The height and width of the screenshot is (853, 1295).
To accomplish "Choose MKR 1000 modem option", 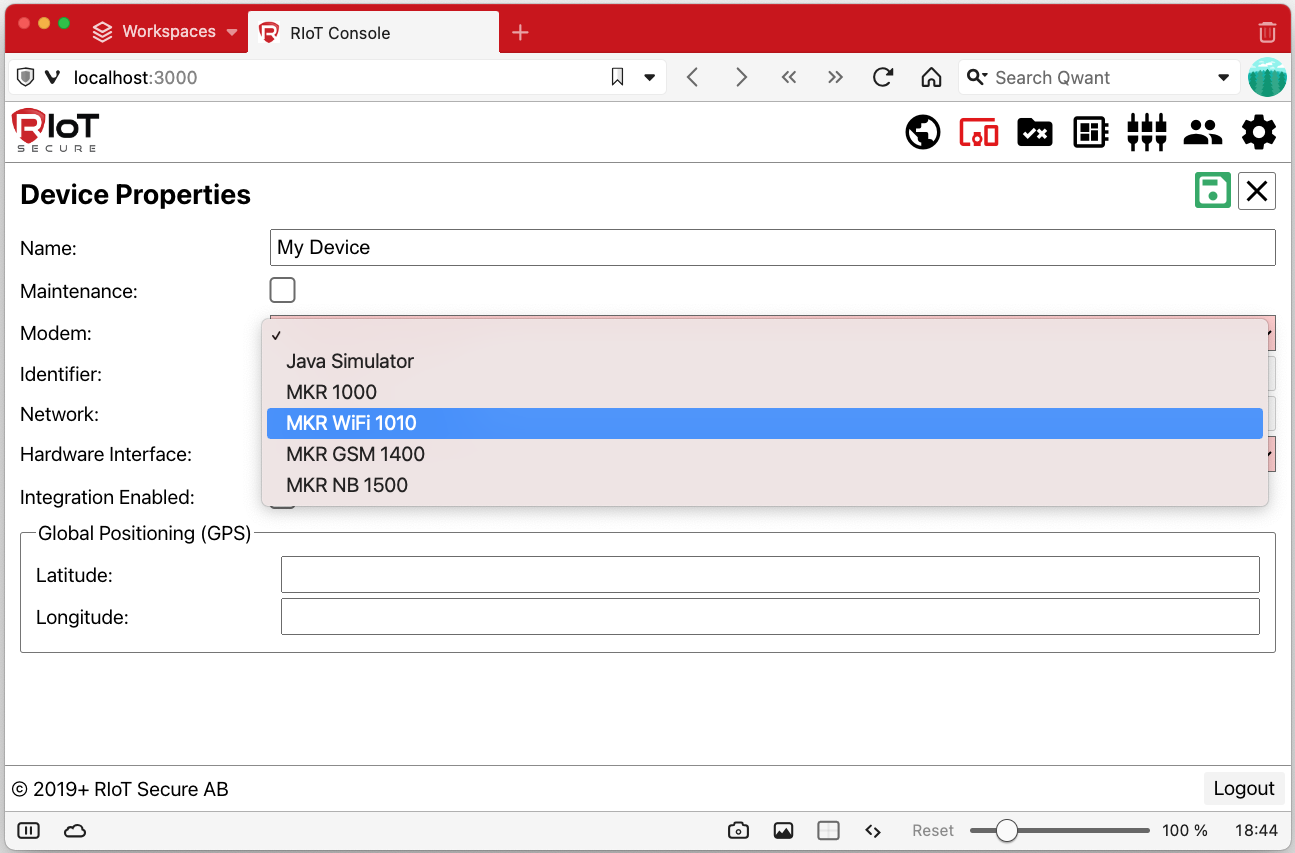I will [331, 392].
